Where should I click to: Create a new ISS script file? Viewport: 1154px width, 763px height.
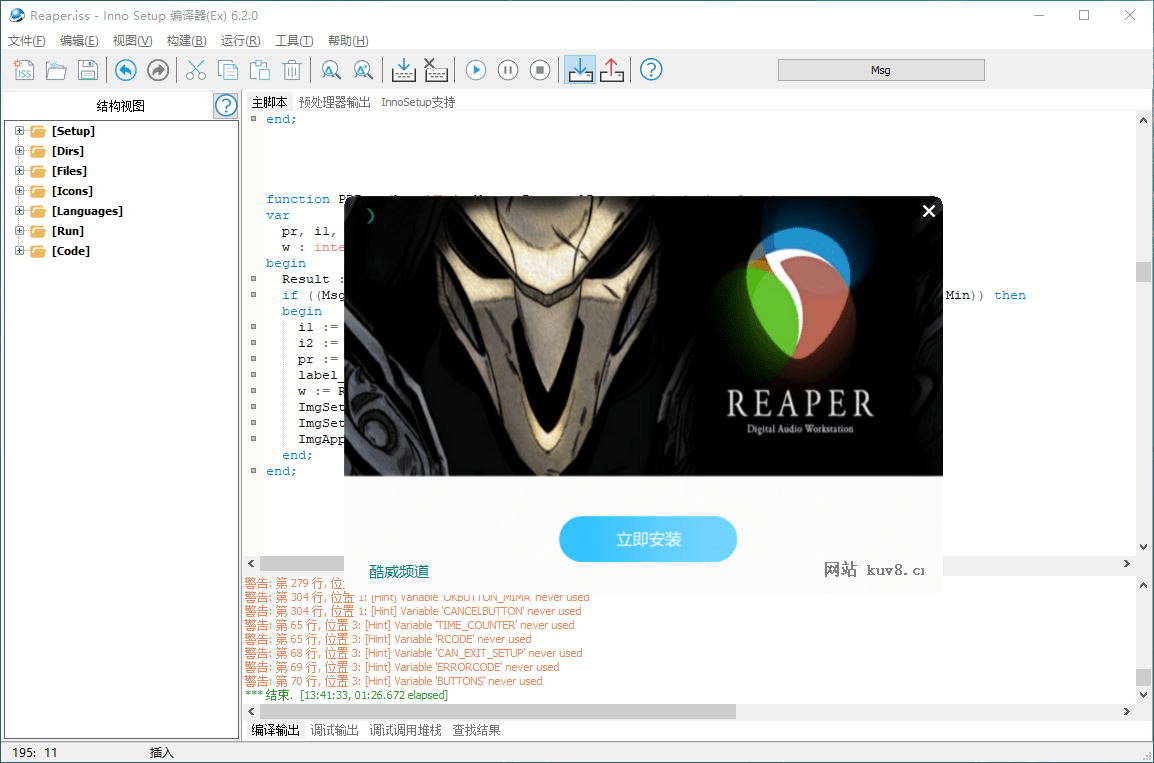[x=24, y=70]
